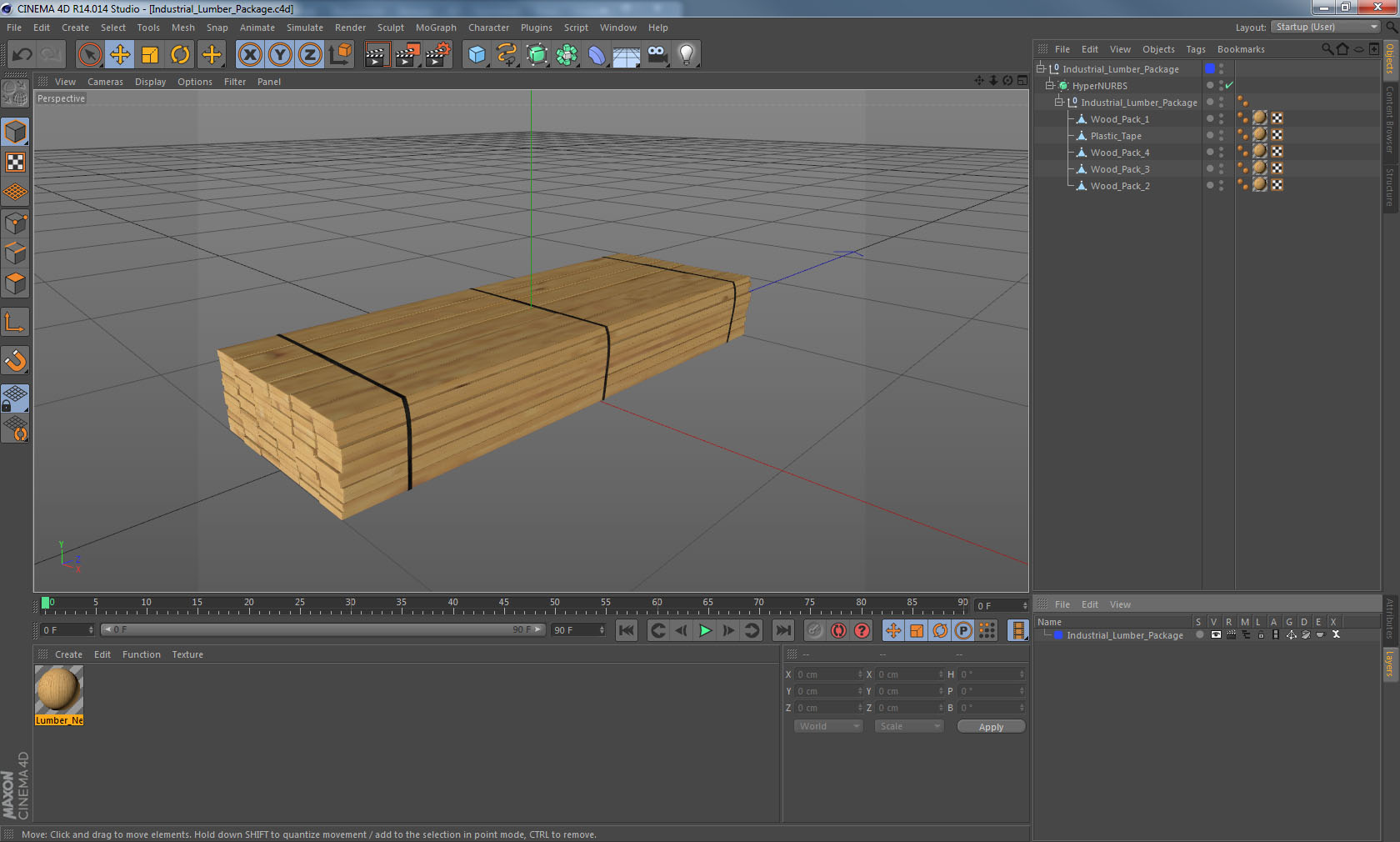Toggle snap magnet icon in left palette
Image resolution: width=1400 pixels, height=842 pixels.
pos(15,360)
